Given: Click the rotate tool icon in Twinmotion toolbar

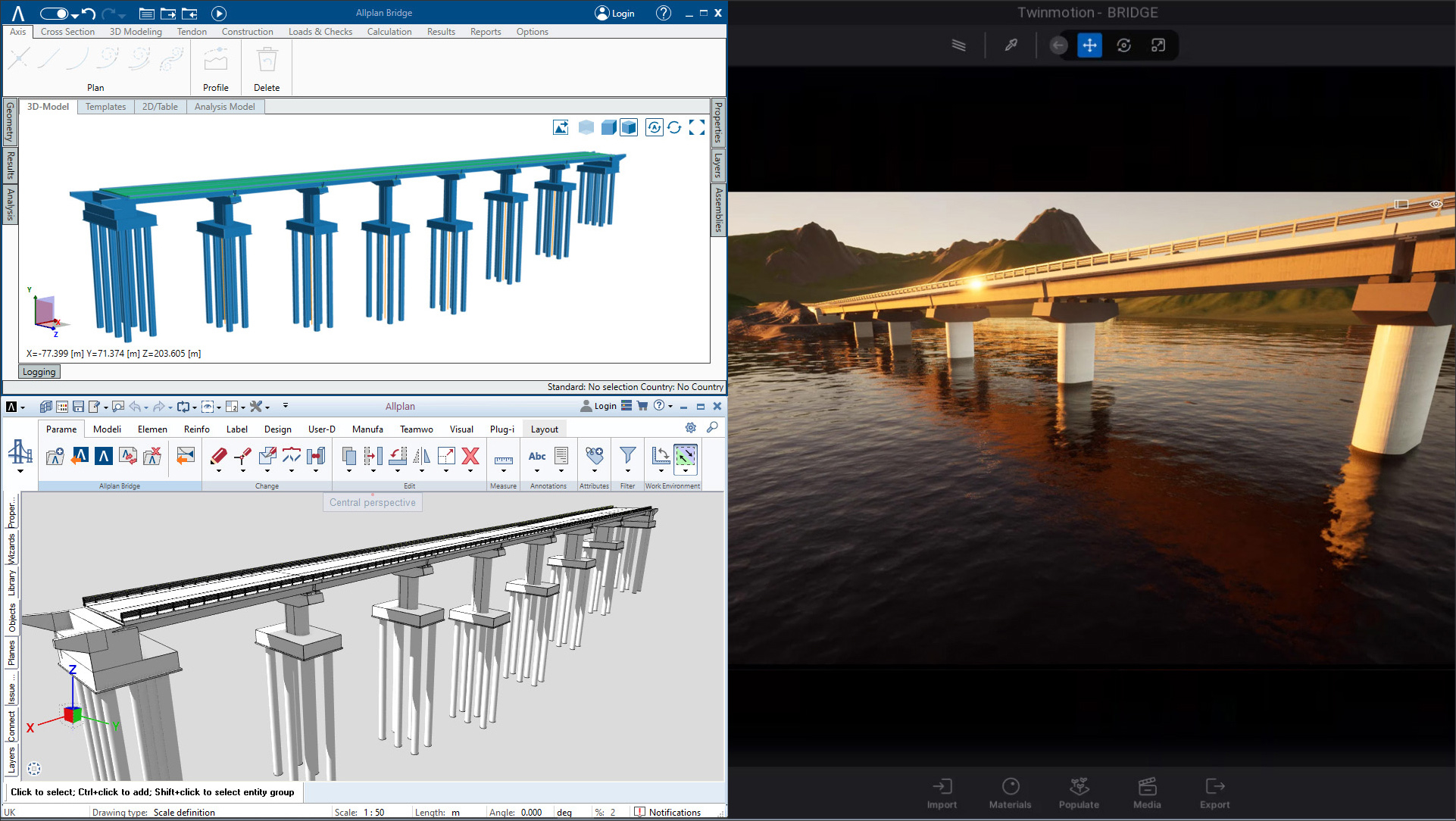Looking at the screenshot, I should pyautogui.click(x=1123, y=45).
